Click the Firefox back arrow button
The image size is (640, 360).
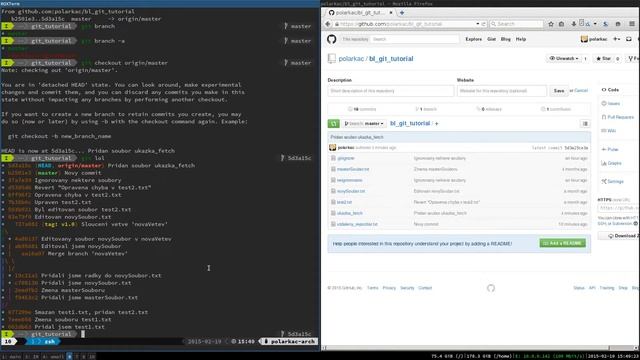[328, 24]
